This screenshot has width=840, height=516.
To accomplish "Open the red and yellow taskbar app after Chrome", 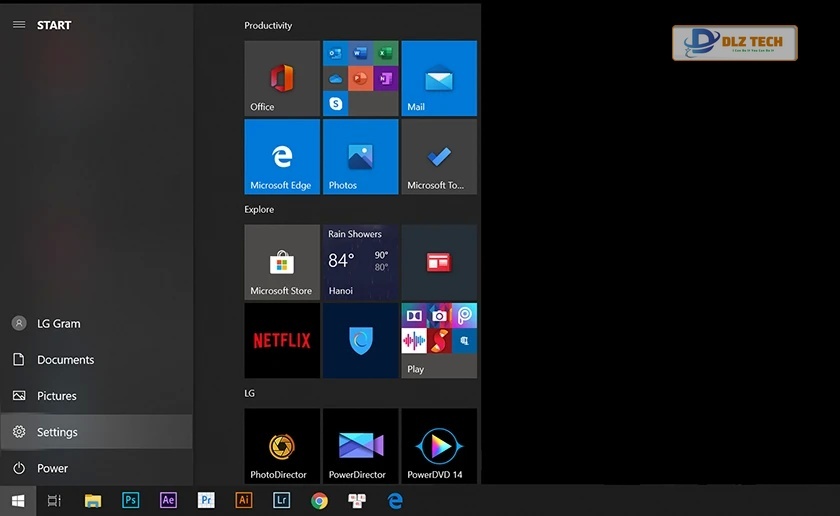I will tap(357, 500).
